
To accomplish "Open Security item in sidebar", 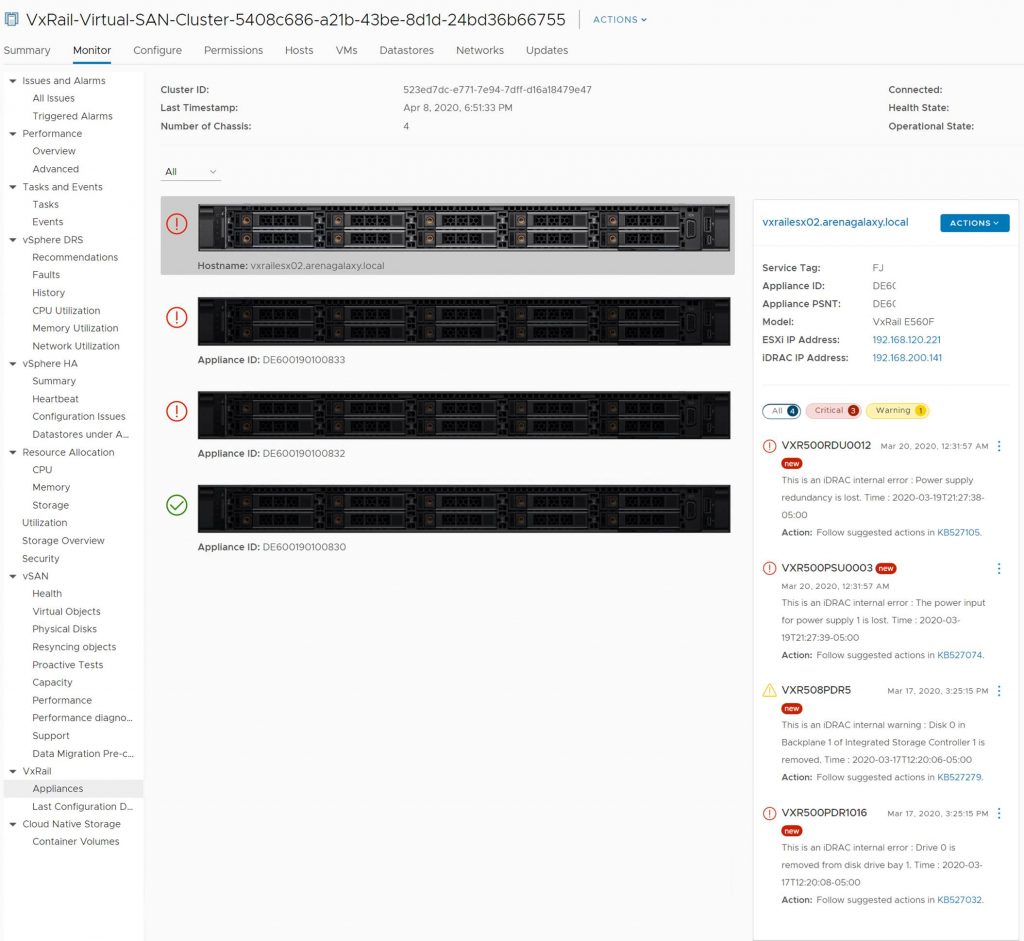I will pos(40,559).
